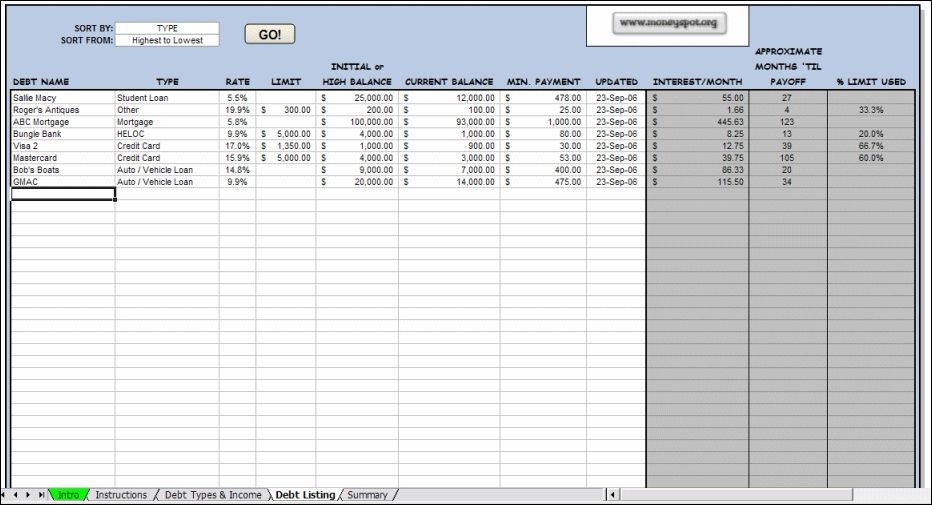Click the horizontal scrollbar left arrow
This screenshot has width=932, height=505.
click(613, 495)
